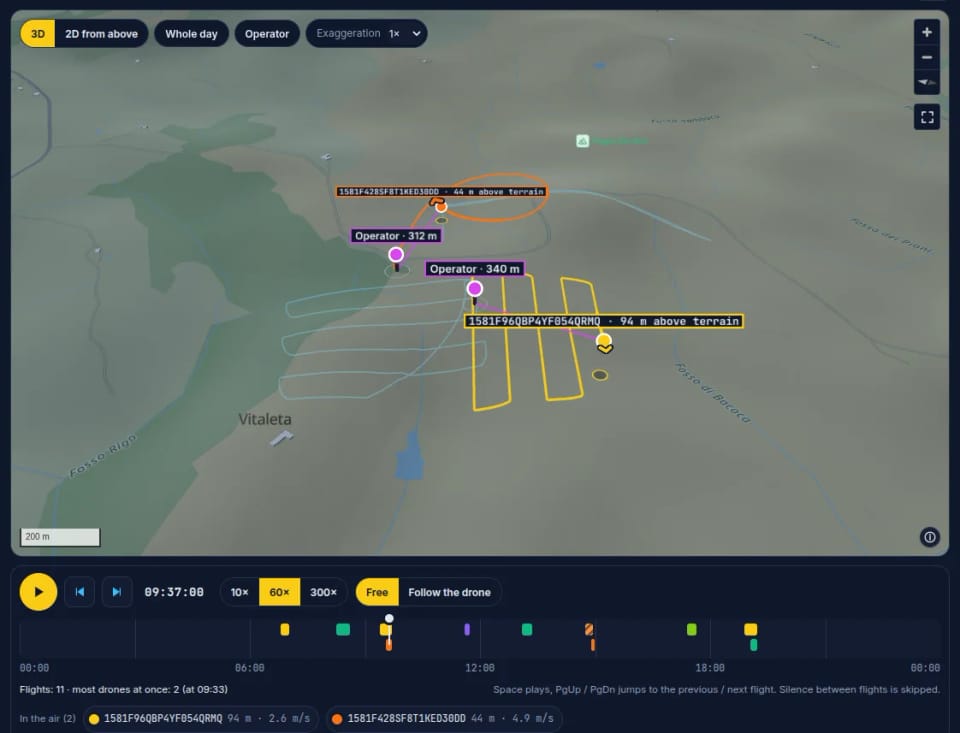Click the green point-of-interest icon on the map

coord(582,141)
